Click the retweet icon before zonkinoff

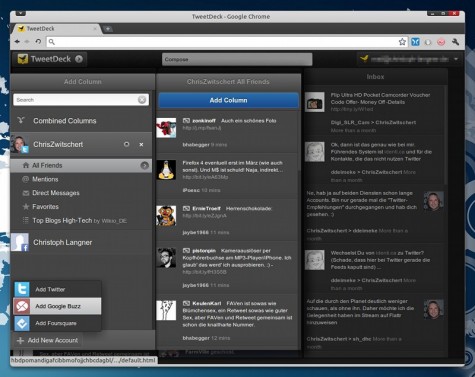click(186, 121)
